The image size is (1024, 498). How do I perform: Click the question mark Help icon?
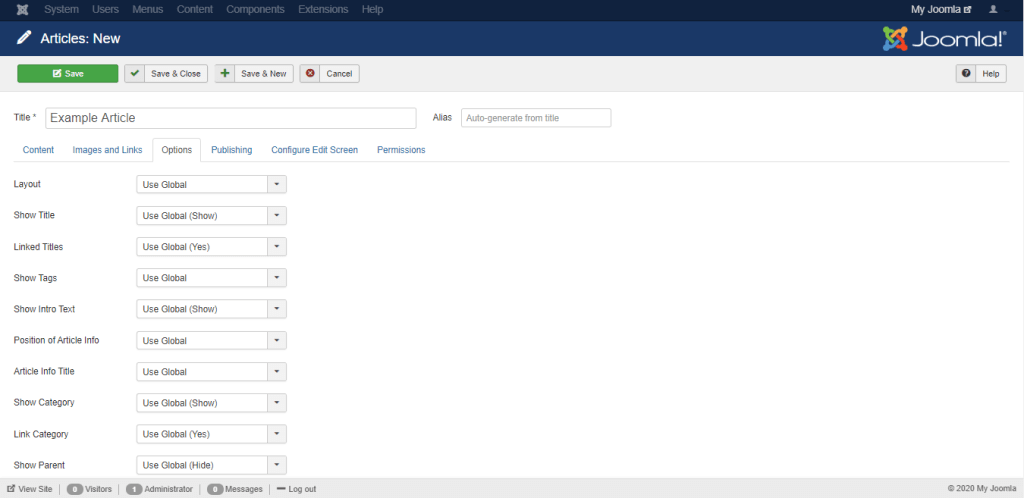click(x=966, y=74)
